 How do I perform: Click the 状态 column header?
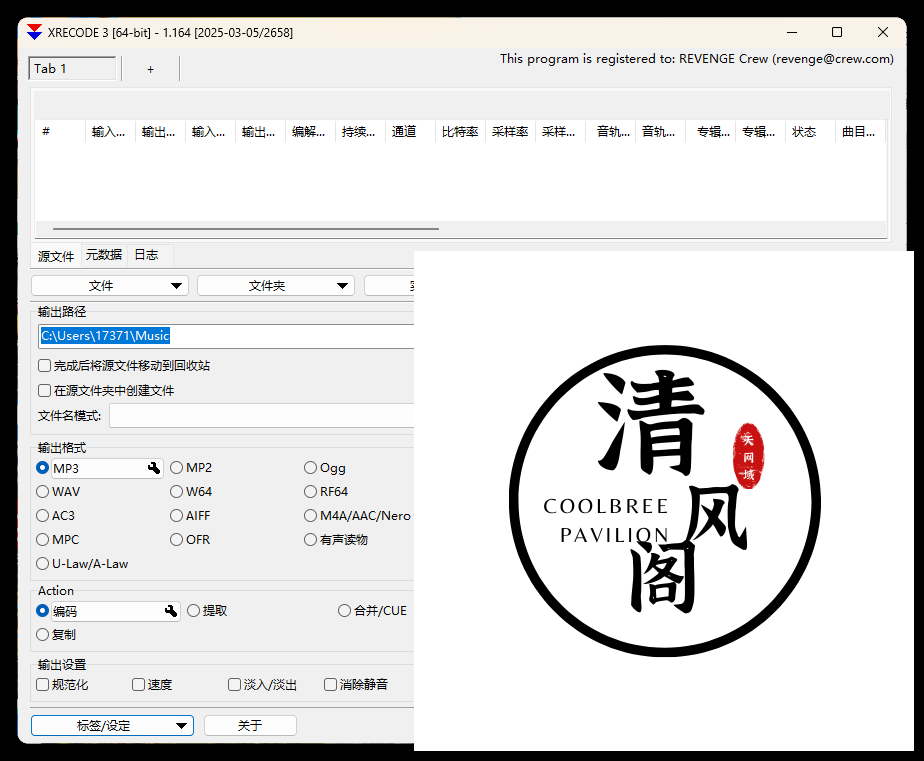[810, 131]
